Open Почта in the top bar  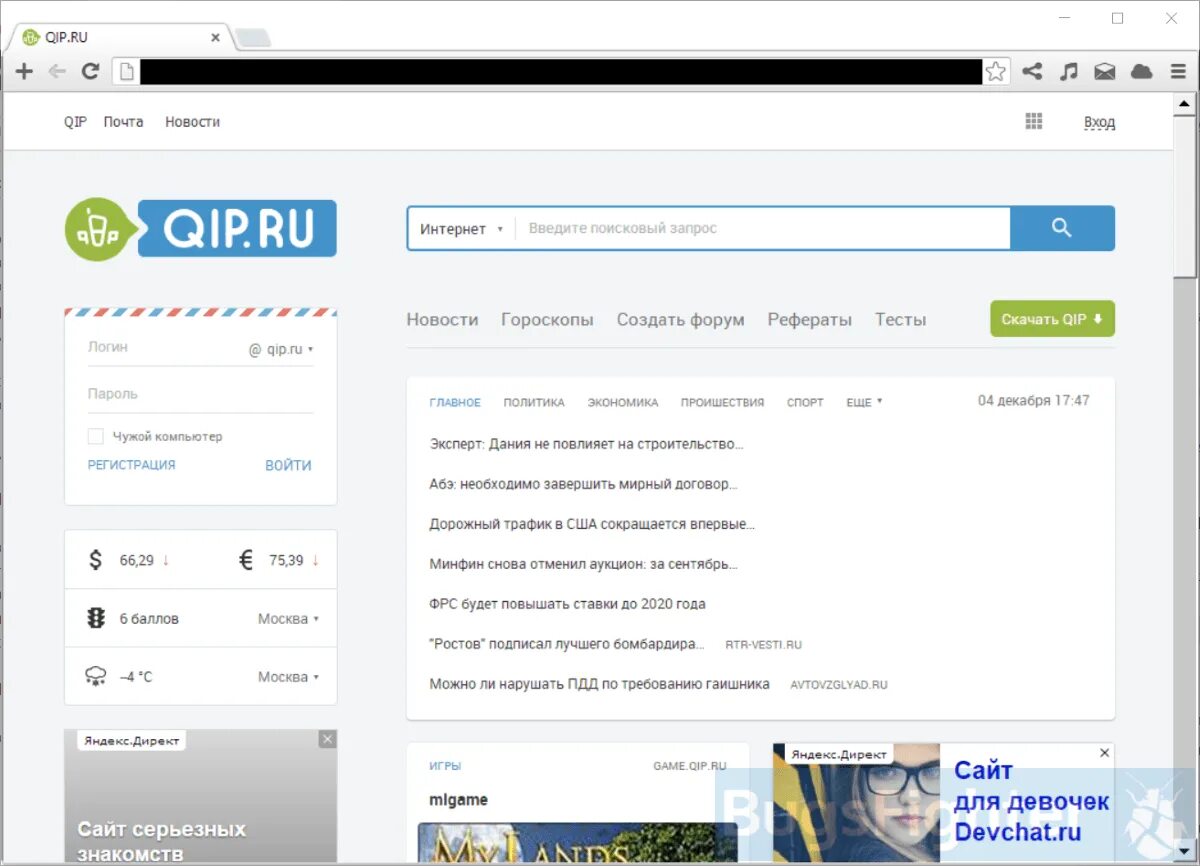pyautogui.click(x=123, y=121)
